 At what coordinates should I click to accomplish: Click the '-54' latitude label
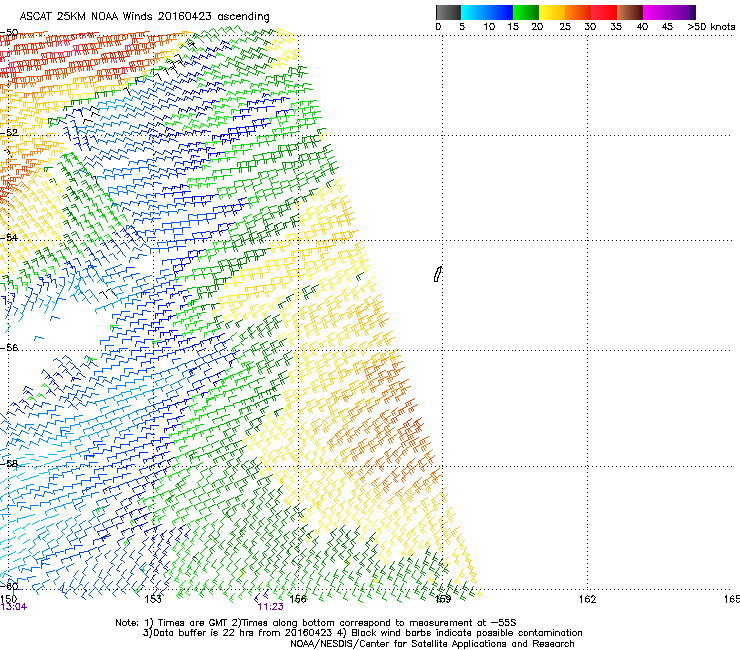[x=9, y=237]
